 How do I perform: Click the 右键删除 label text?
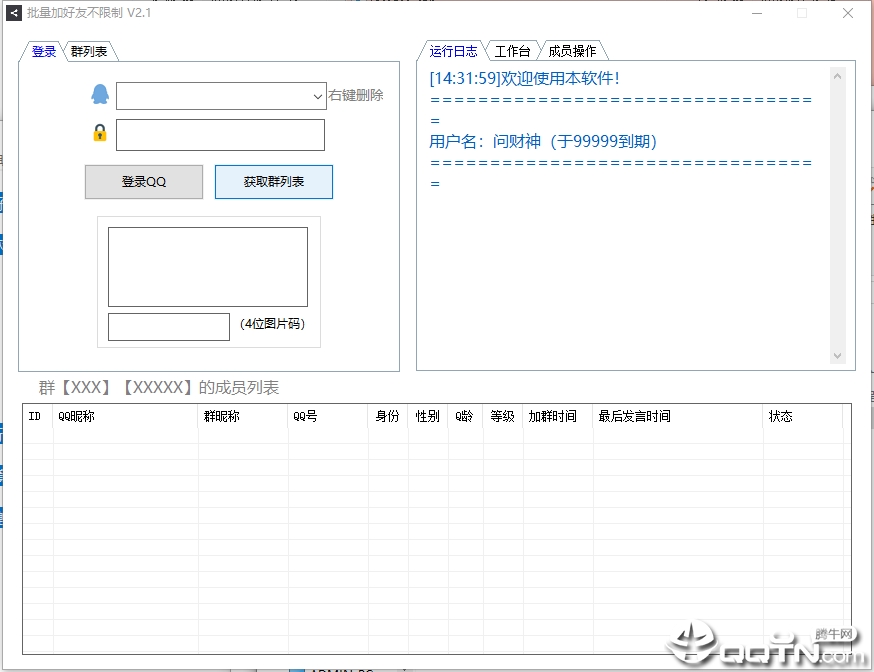(x=356, y=95)
